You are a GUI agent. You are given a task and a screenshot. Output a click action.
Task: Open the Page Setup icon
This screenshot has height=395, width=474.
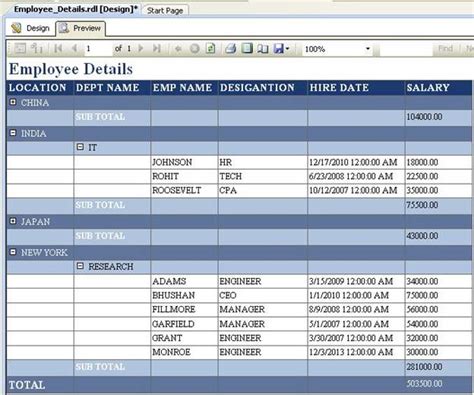(263, 49)
